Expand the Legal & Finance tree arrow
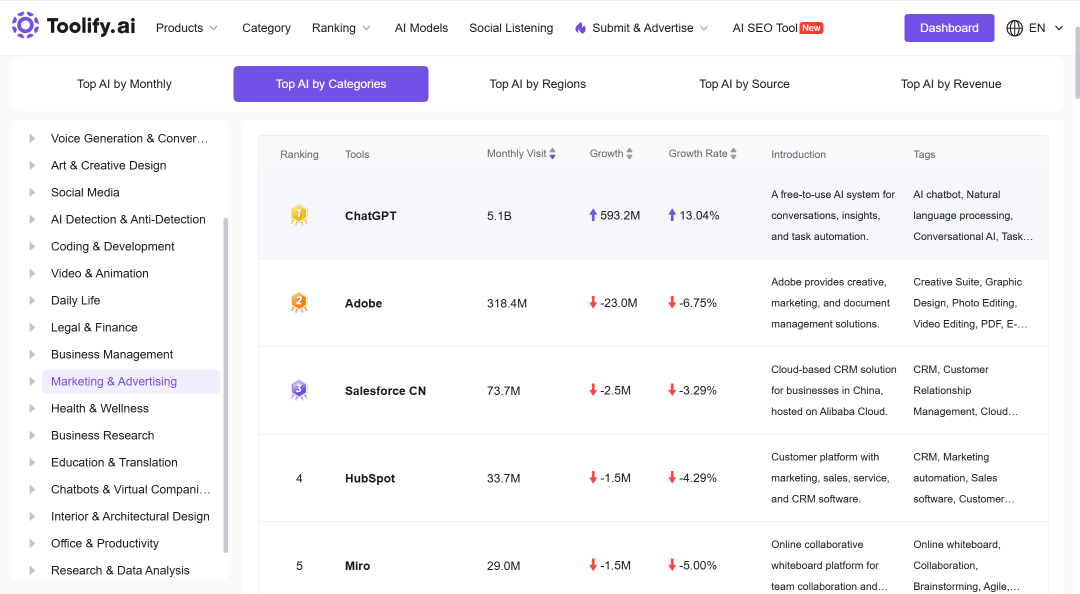 click(x=32, y=327)
